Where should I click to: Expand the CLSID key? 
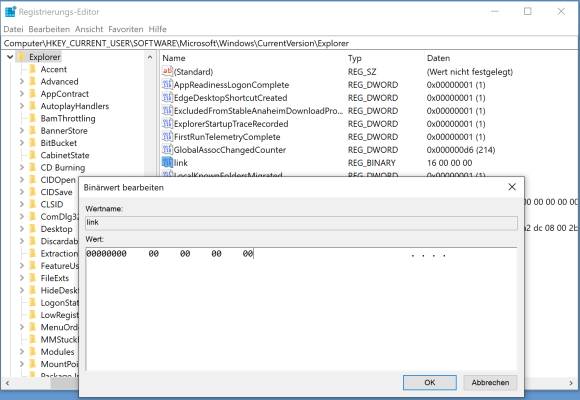21,204
